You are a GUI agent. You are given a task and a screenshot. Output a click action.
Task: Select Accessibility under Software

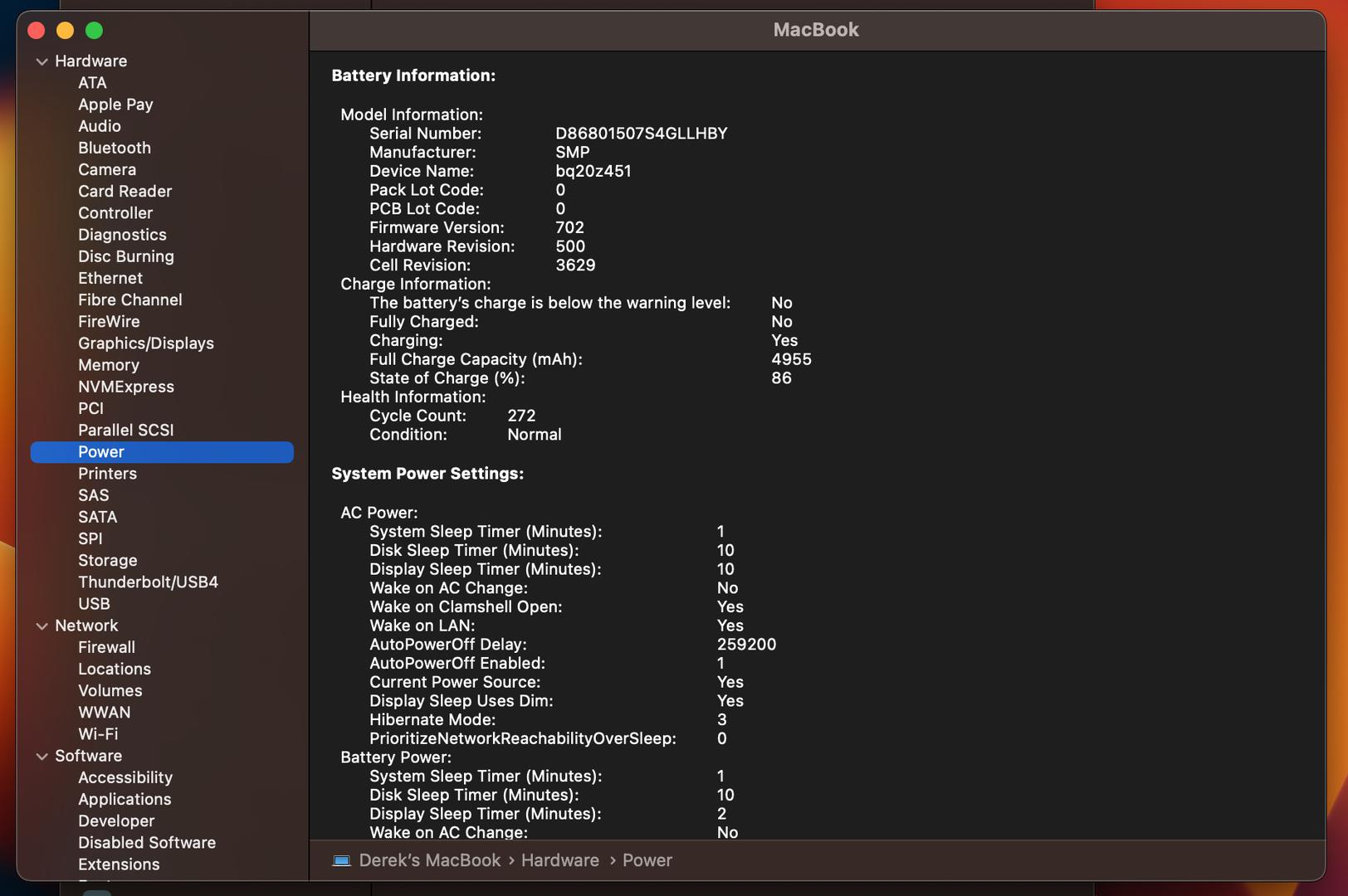(x=125, y=777)
